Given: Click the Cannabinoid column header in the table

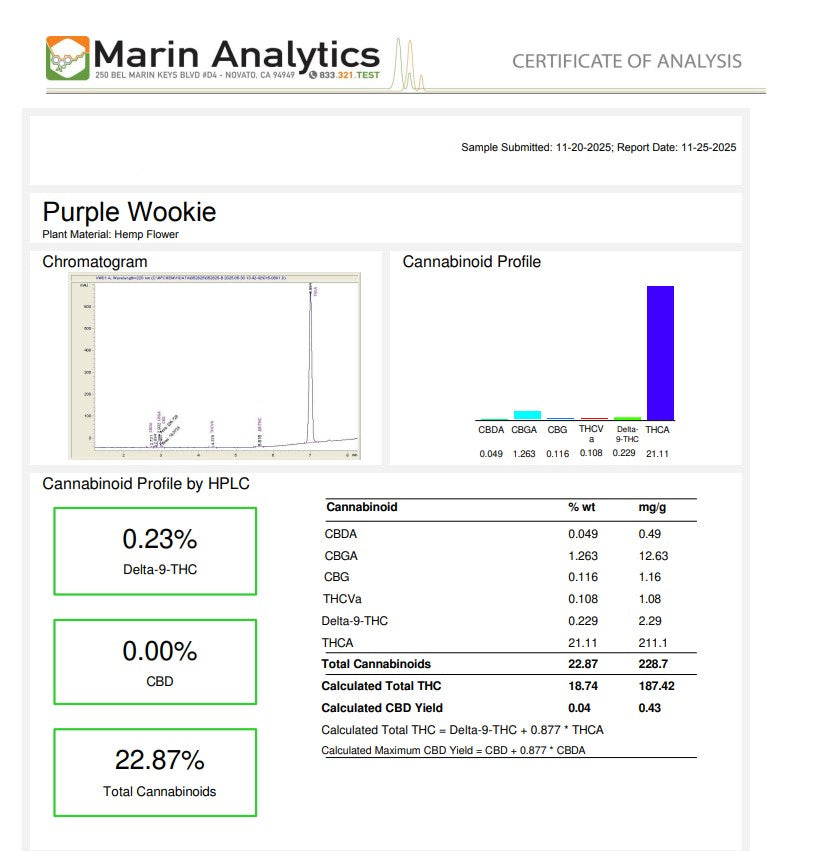Looking at the screenshot, I should click(362, 507).
